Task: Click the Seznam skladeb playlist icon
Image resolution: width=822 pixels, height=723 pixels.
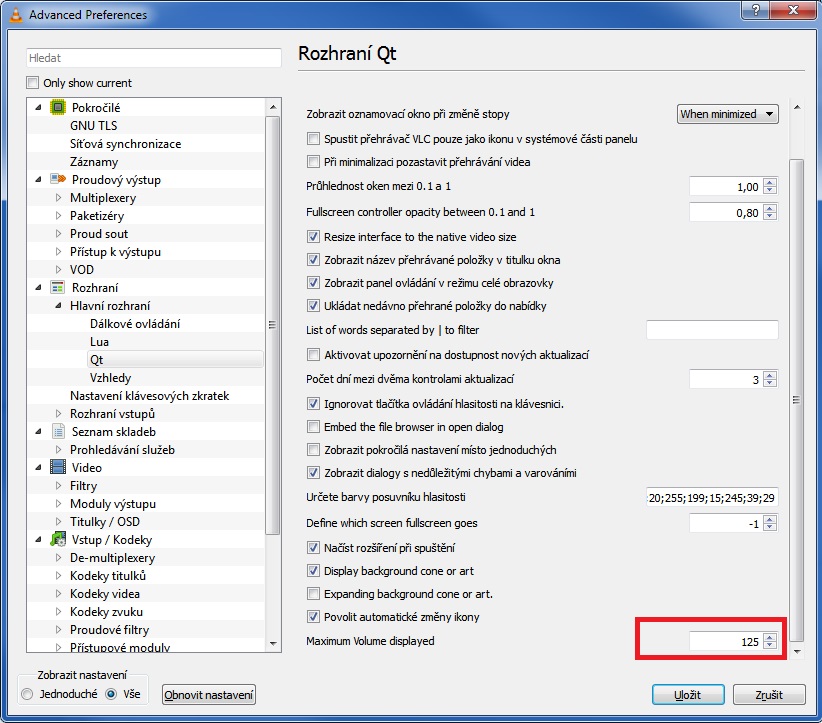Action: point(58,431)
